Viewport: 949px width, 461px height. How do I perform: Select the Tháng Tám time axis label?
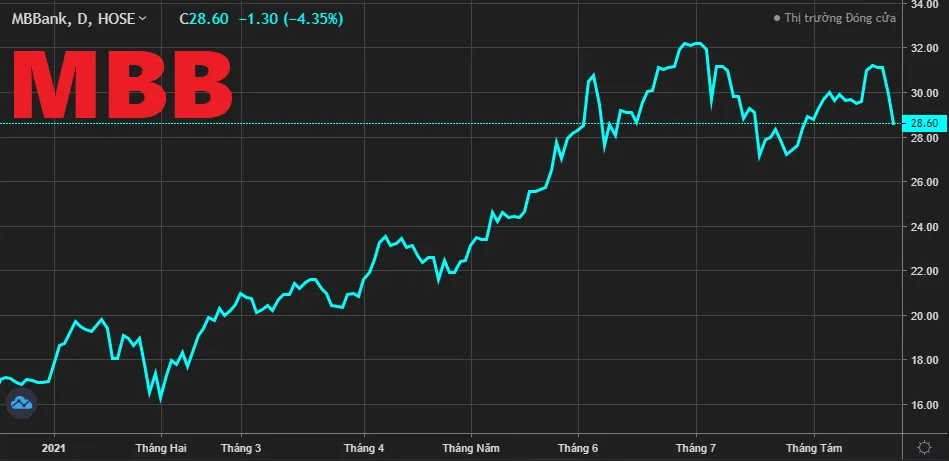tap(811, 448)
